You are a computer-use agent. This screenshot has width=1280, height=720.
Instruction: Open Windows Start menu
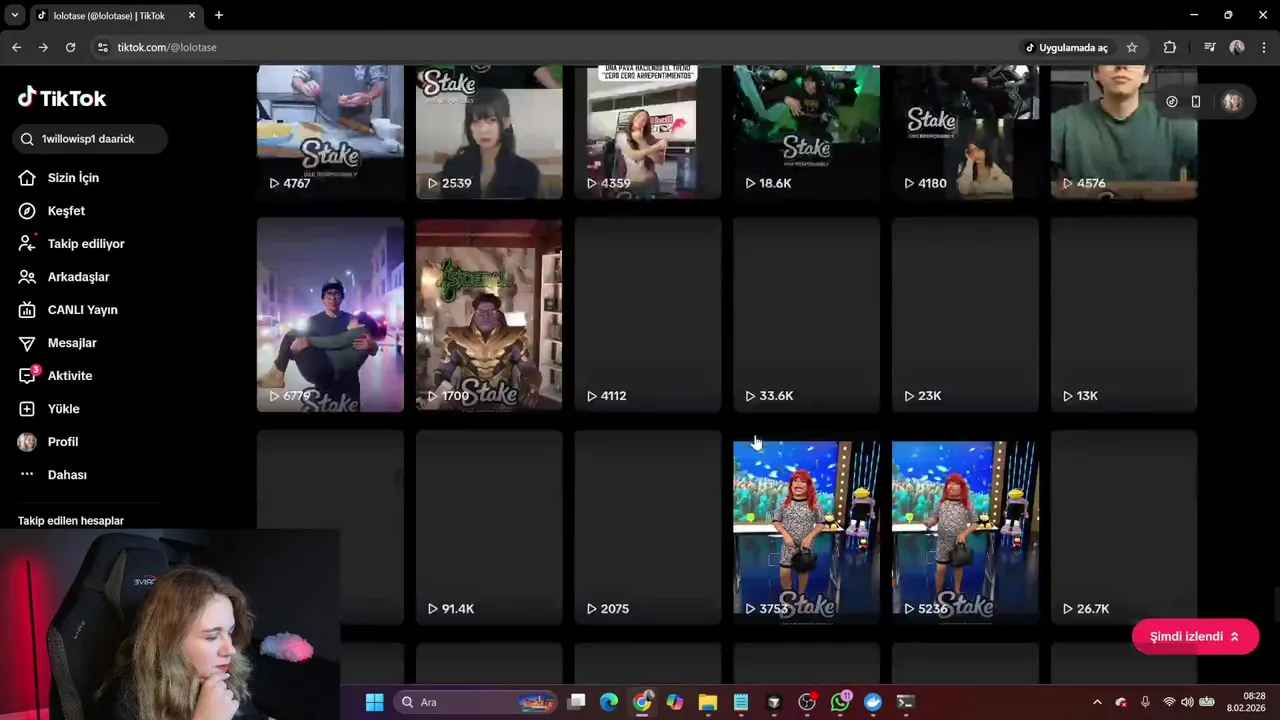point(374,702)
